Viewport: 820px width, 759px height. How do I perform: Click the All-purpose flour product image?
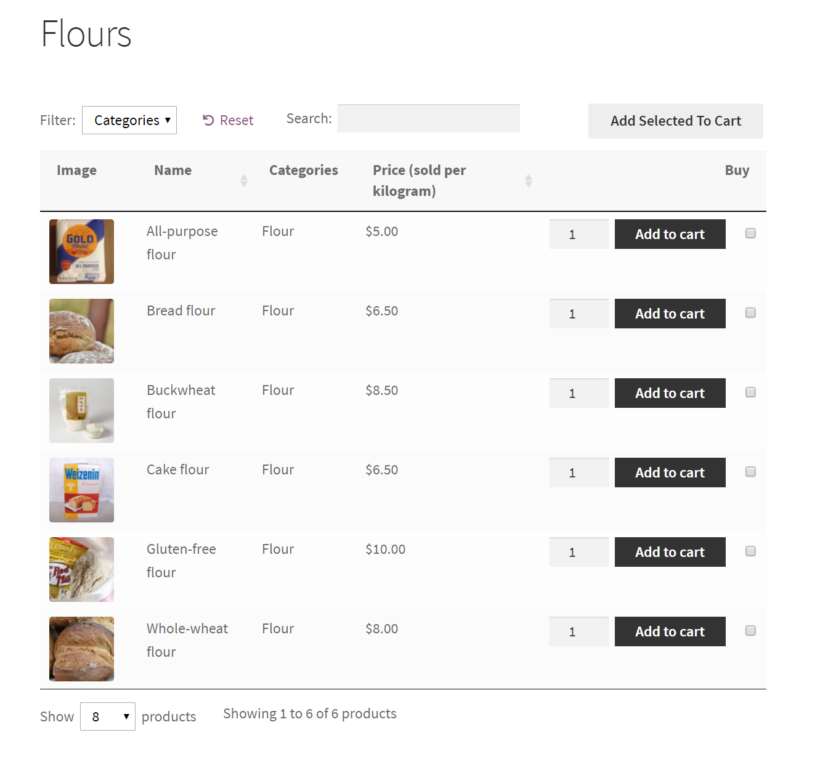[81, 251]
